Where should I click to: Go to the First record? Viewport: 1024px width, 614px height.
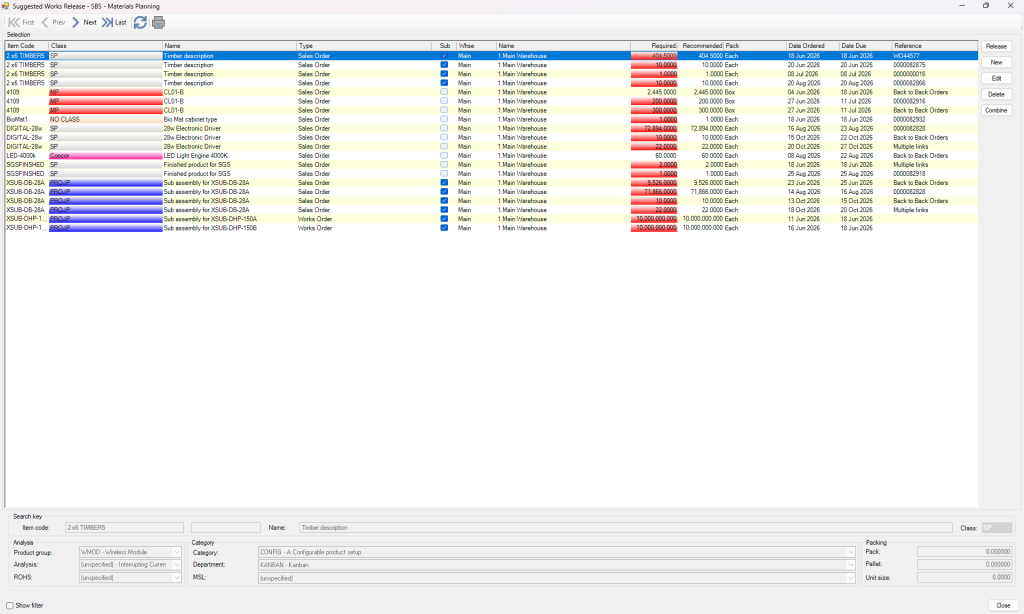[x=21, y=22]
